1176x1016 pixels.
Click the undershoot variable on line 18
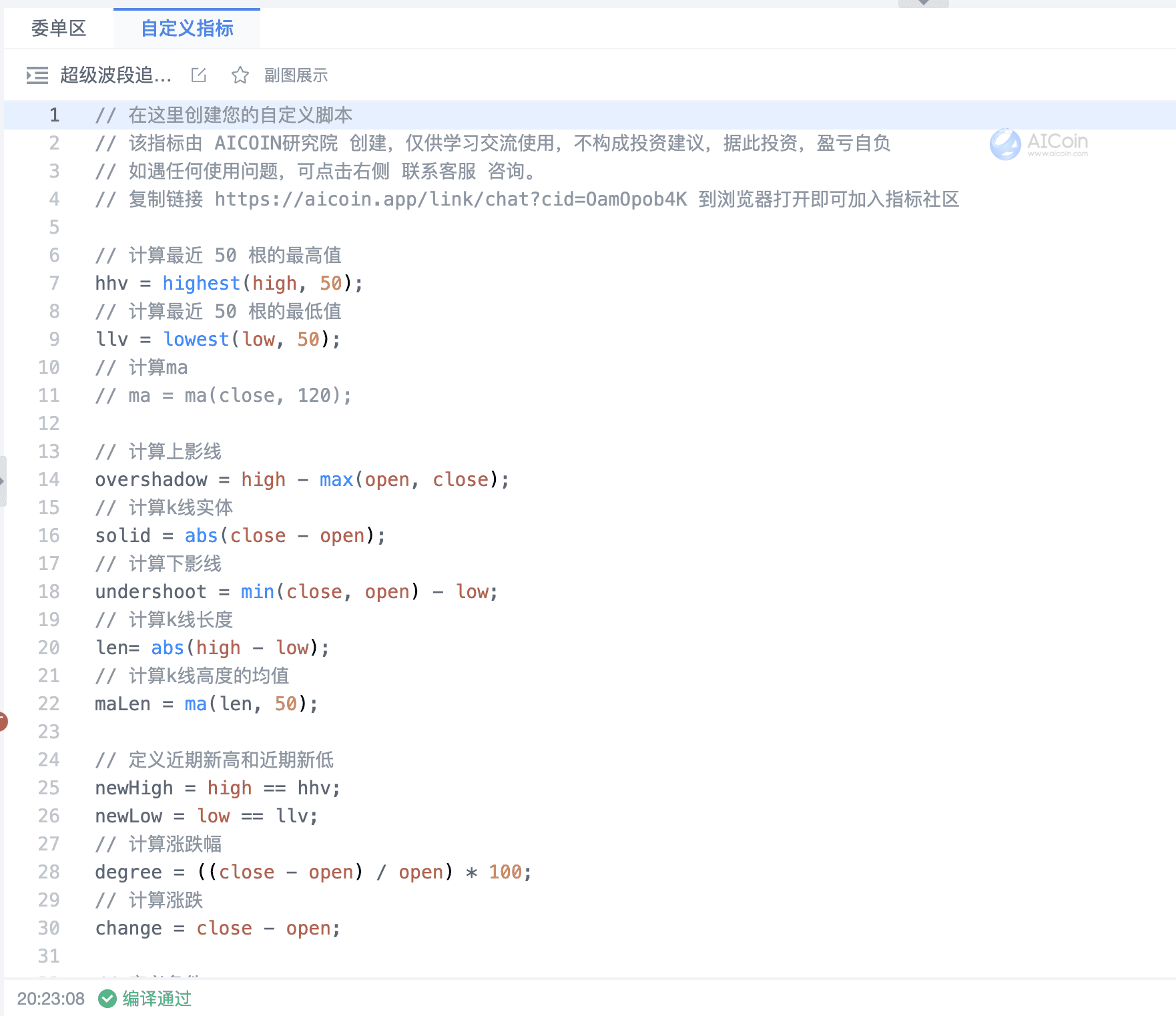pyautogui.click(x=151, y=591)
